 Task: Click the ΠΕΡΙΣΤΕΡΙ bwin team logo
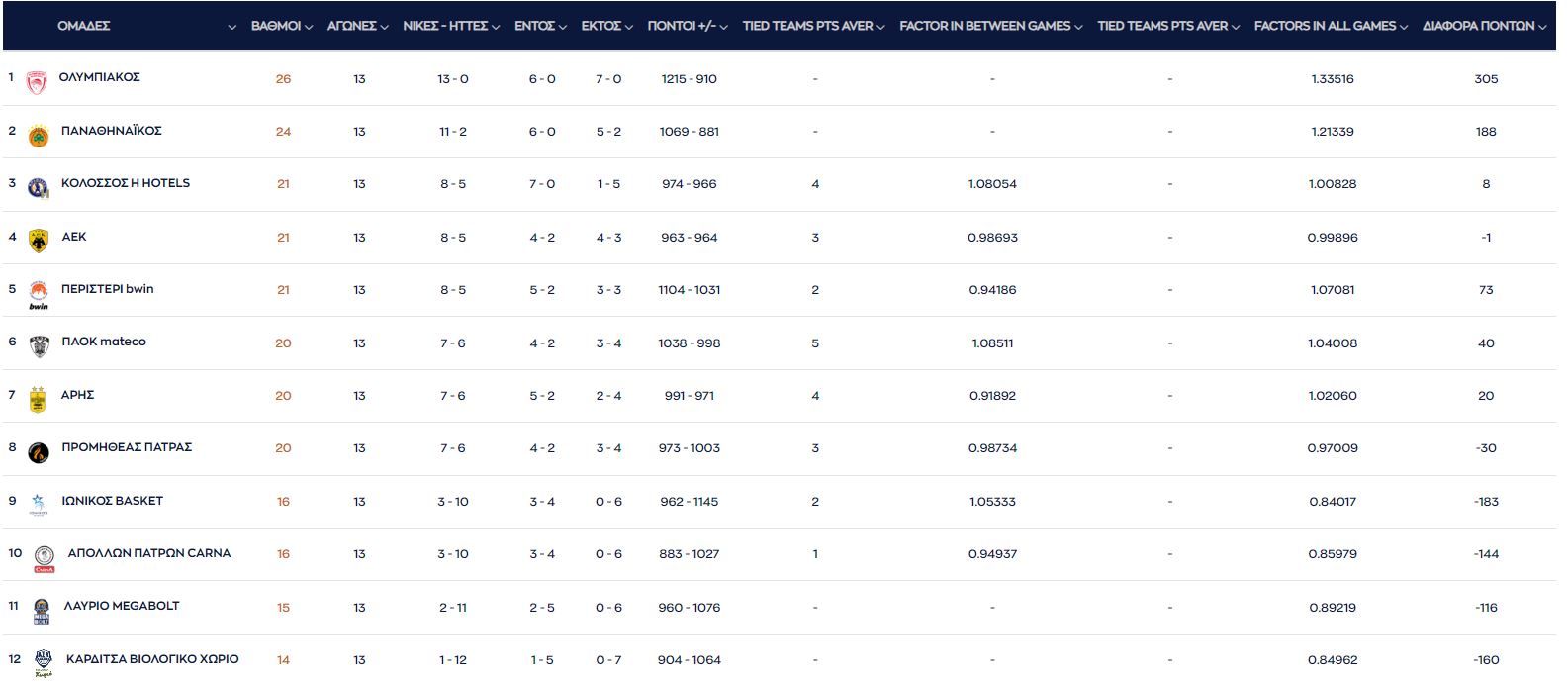click(38, 293)
